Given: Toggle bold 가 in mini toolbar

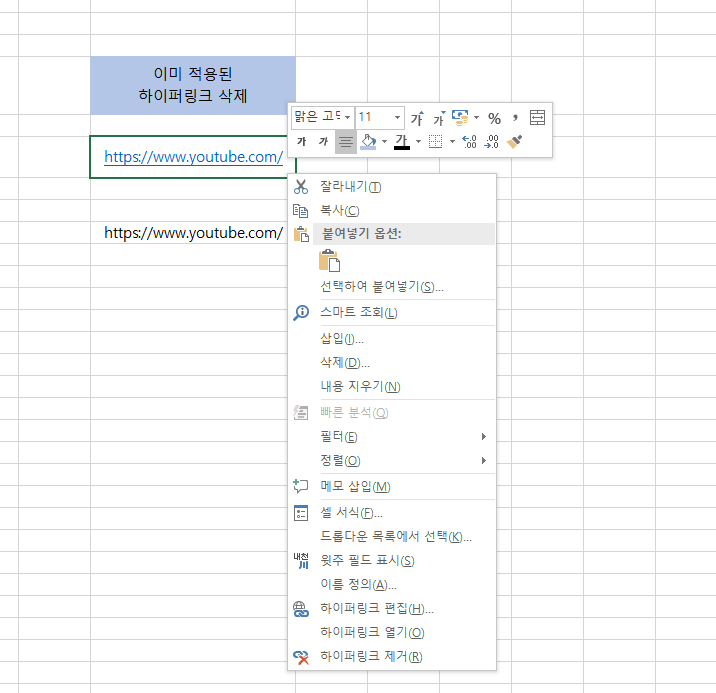Looking at the screenshot, I should click(301, 142).
